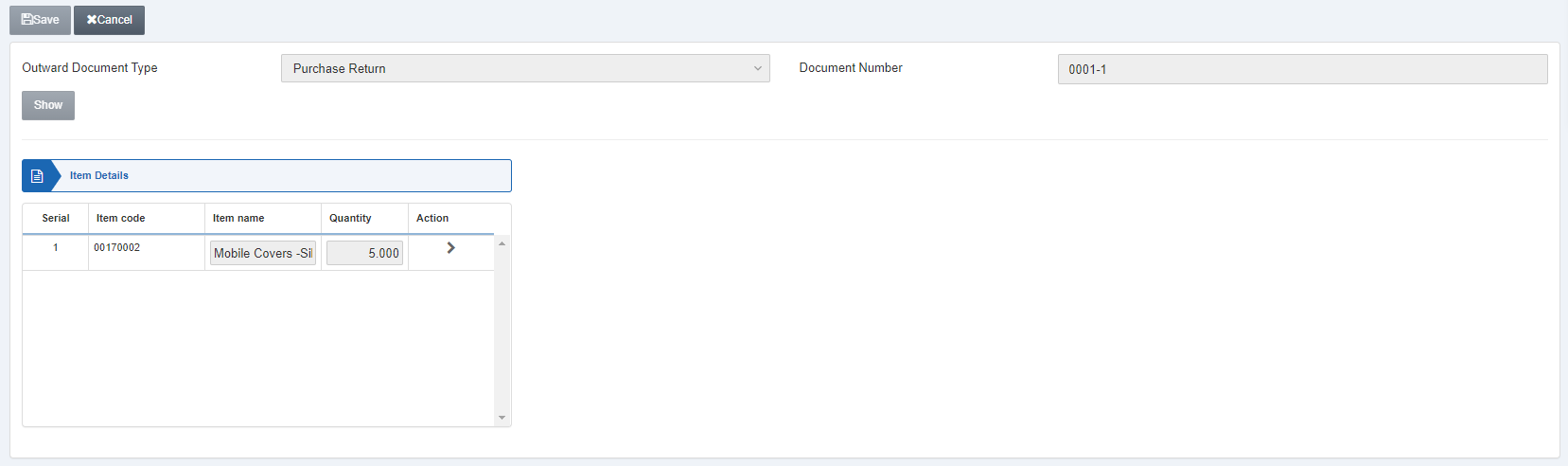Click the table scrollbar down arrow

coord(502,418)
